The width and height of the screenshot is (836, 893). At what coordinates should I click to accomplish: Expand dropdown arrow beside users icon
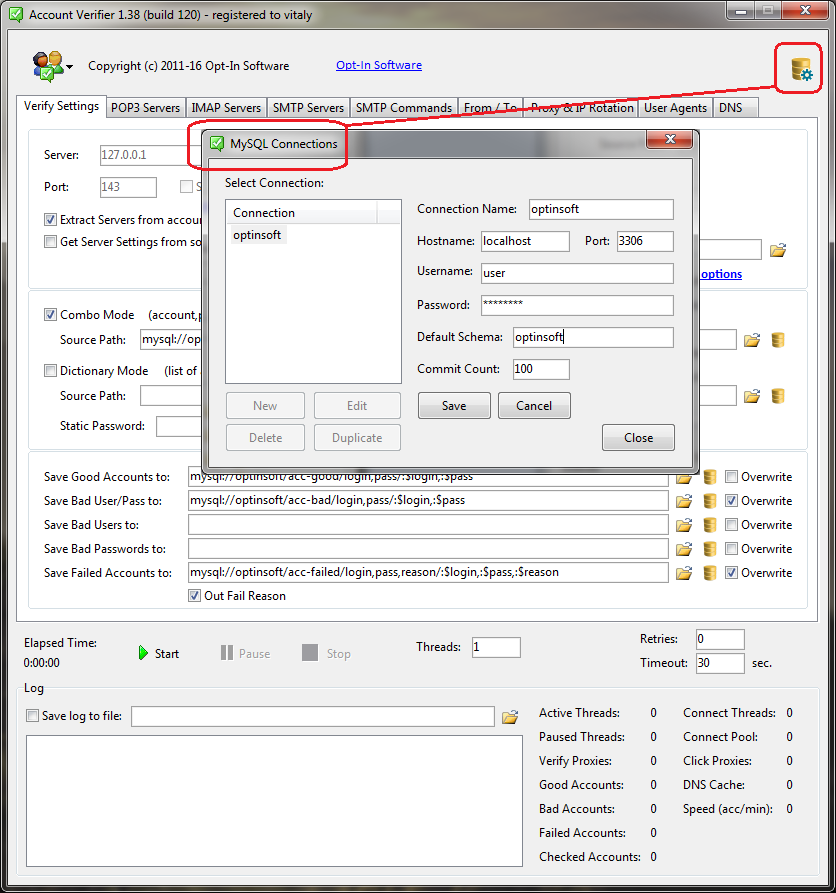click(70, 68)
